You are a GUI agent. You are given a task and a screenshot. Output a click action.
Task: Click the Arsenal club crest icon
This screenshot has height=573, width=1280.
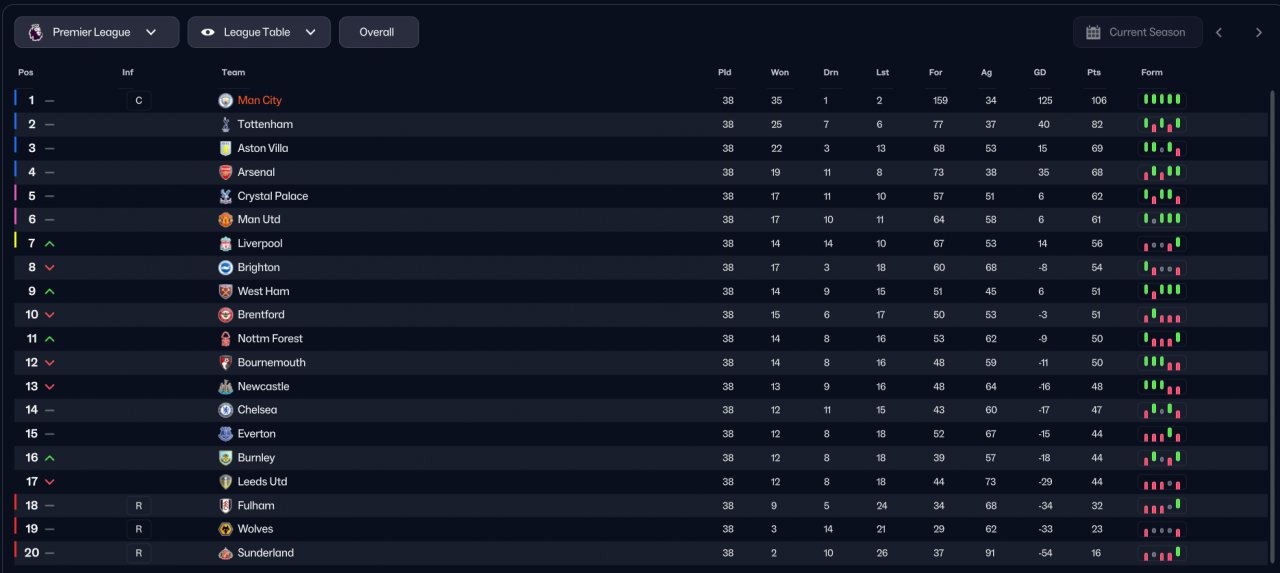pos(225,172)
